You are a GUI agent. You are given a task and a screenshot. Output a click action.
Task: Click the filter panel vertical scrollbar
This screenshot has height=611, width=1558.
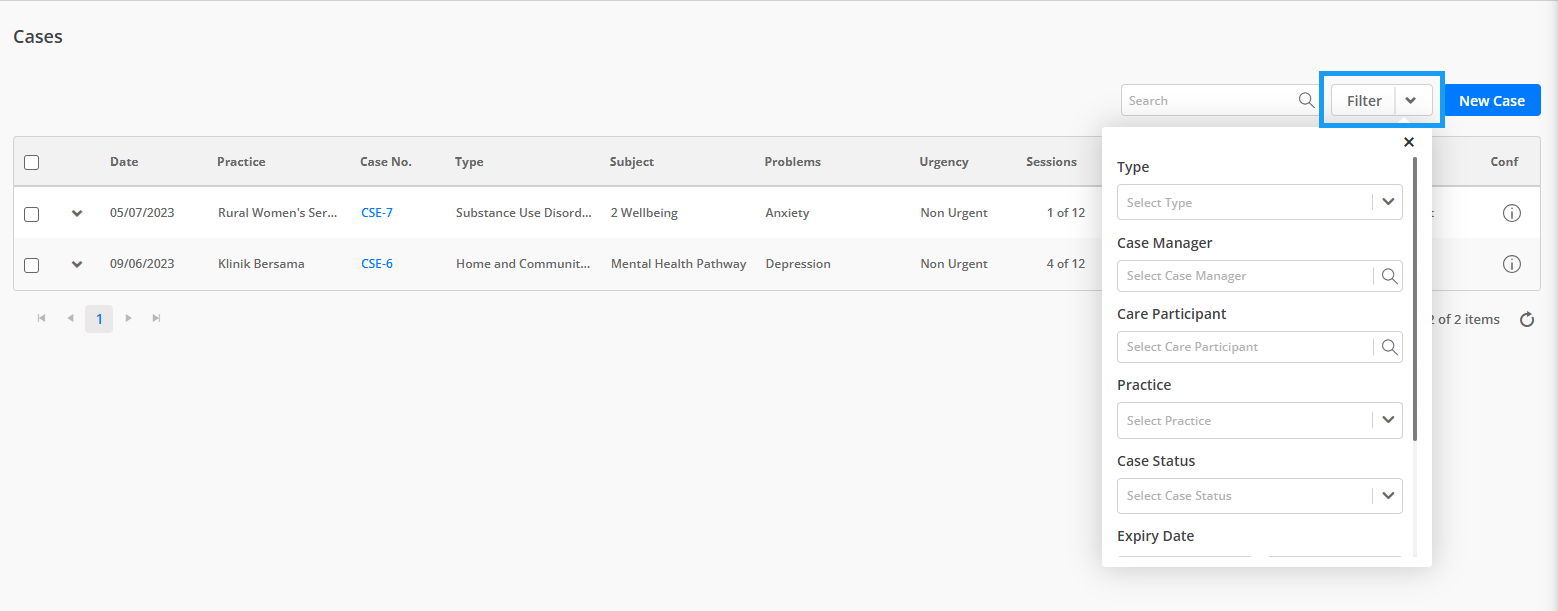(1415, 298)
